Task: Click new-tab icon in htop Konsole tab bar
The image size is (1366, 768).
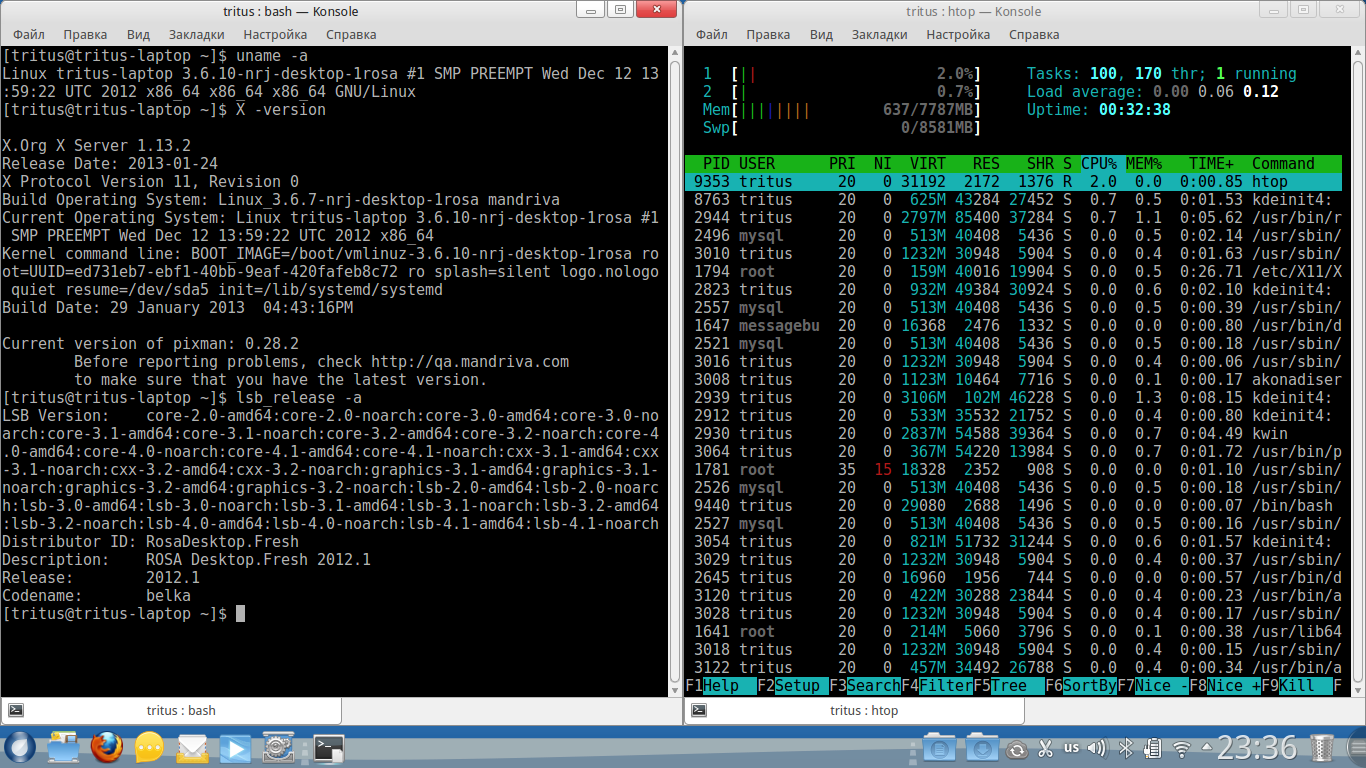Action: (x=699, y=710)
